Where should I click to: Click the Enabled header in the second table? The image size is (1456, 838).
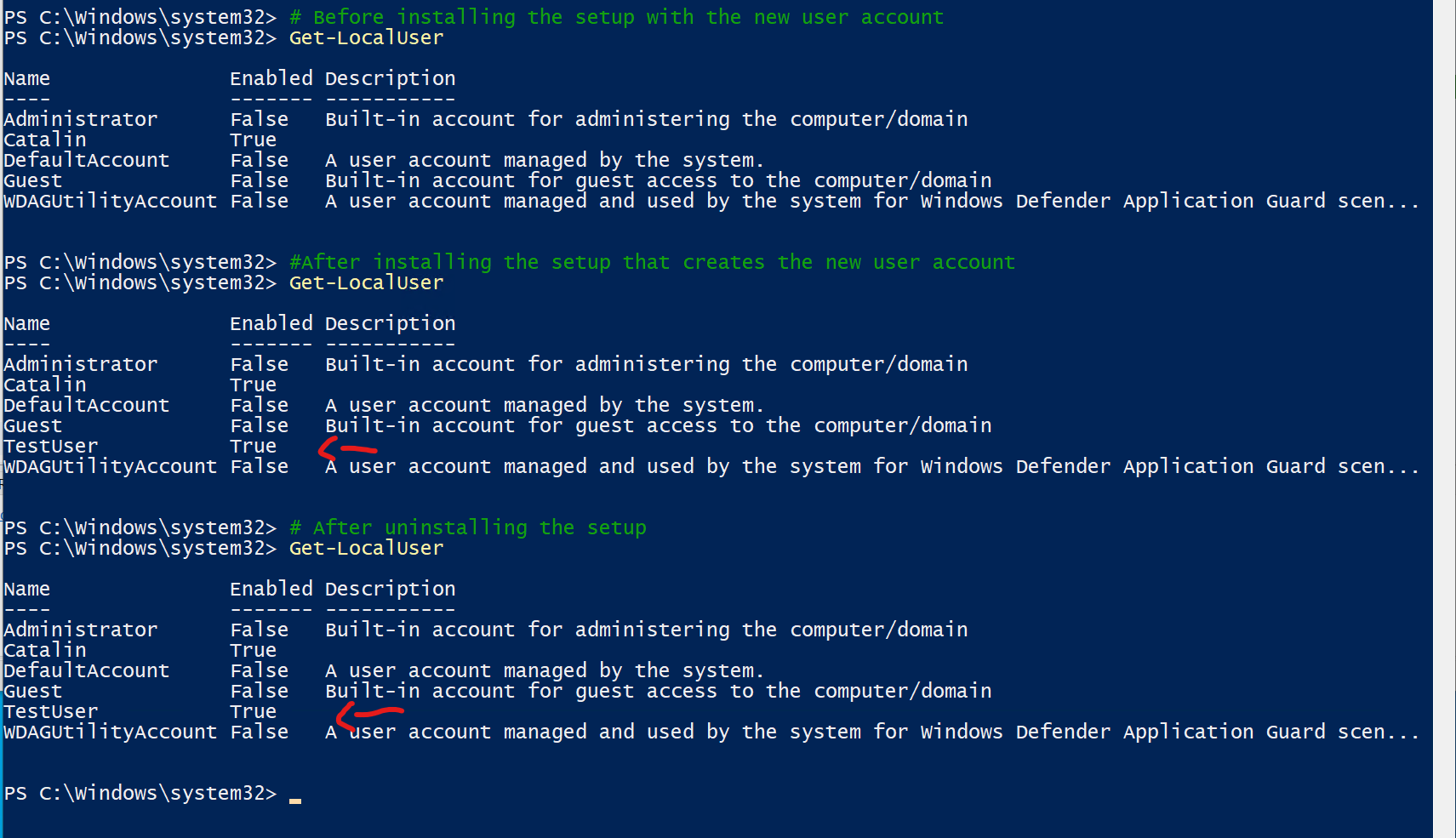[271, 324]
